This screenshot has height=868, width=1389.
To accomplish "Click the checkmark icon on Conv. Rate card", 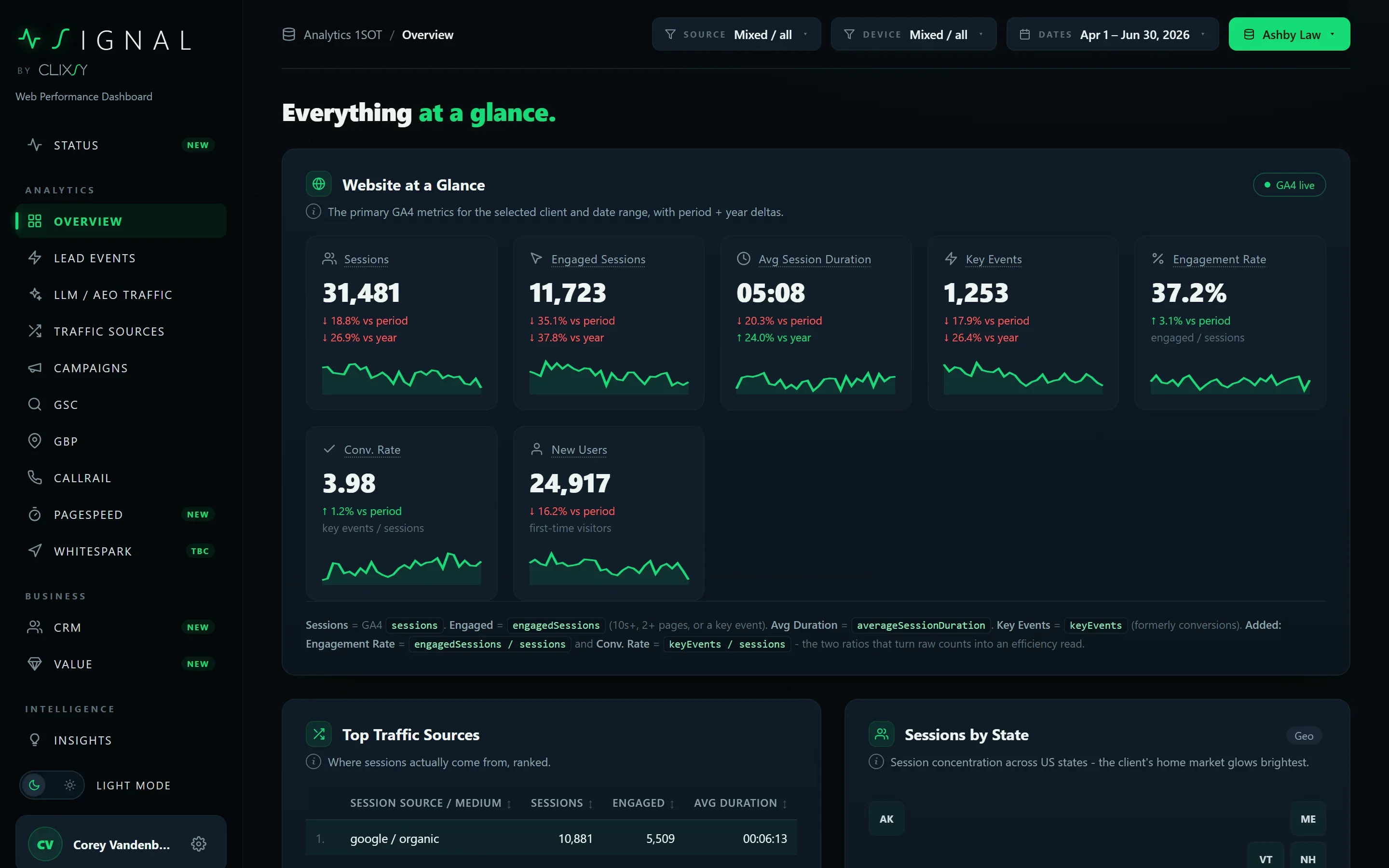I will point(329,449).
